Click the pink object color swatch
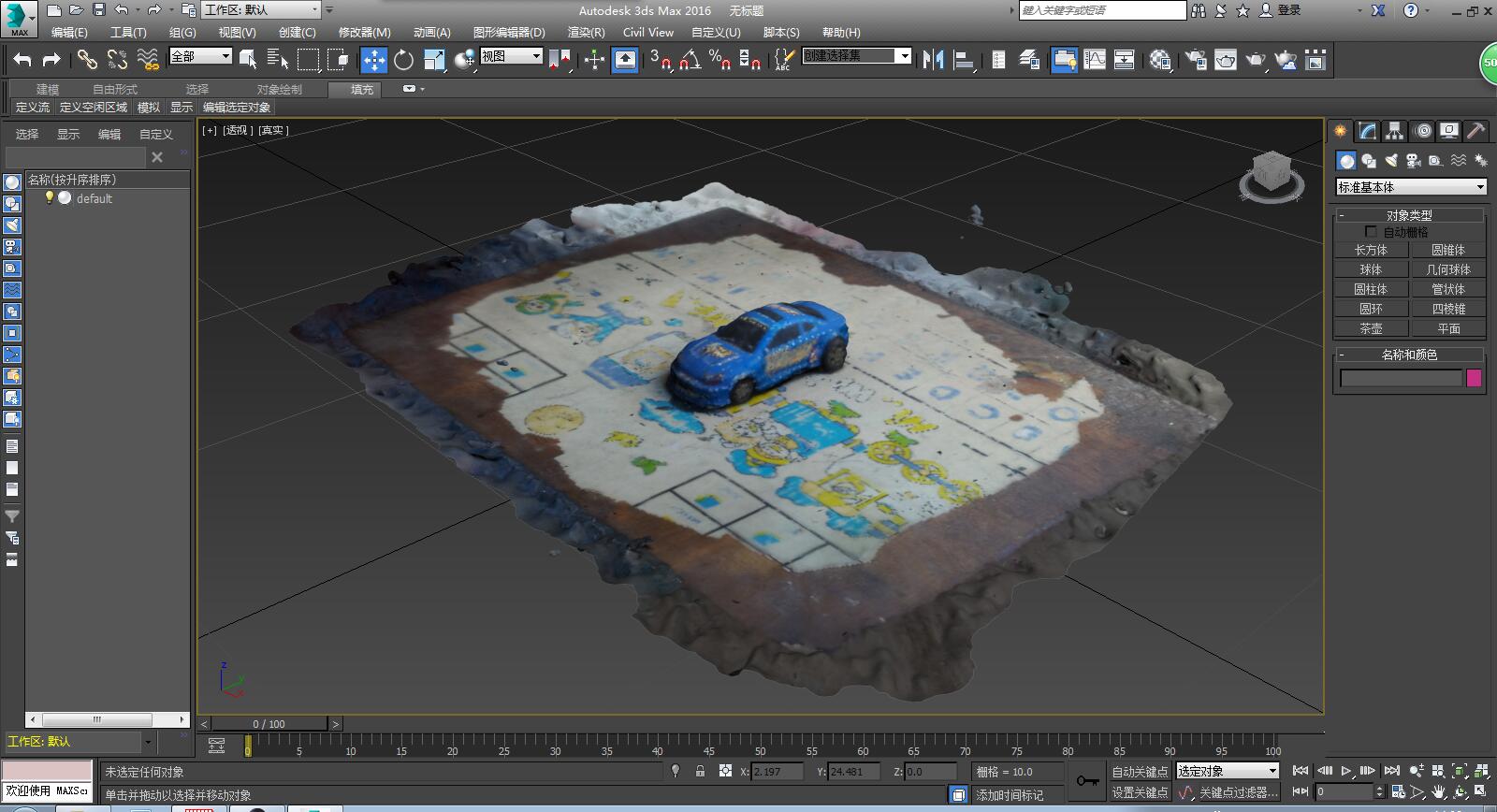The height and width of the screenshot is (812, 1497). pos(1474,378)
